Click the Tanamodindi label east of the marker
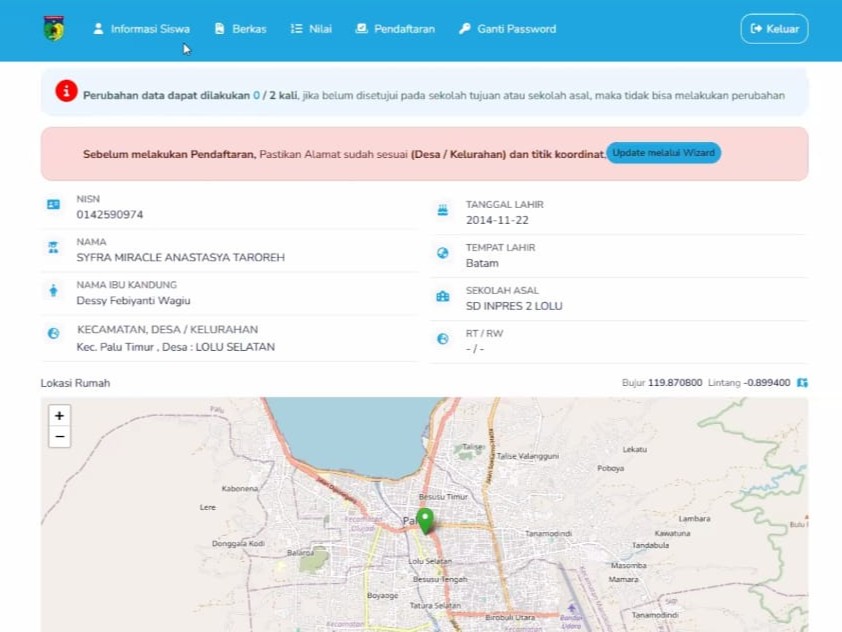Screen dimensions: 842x632 (x=548, y=534)
